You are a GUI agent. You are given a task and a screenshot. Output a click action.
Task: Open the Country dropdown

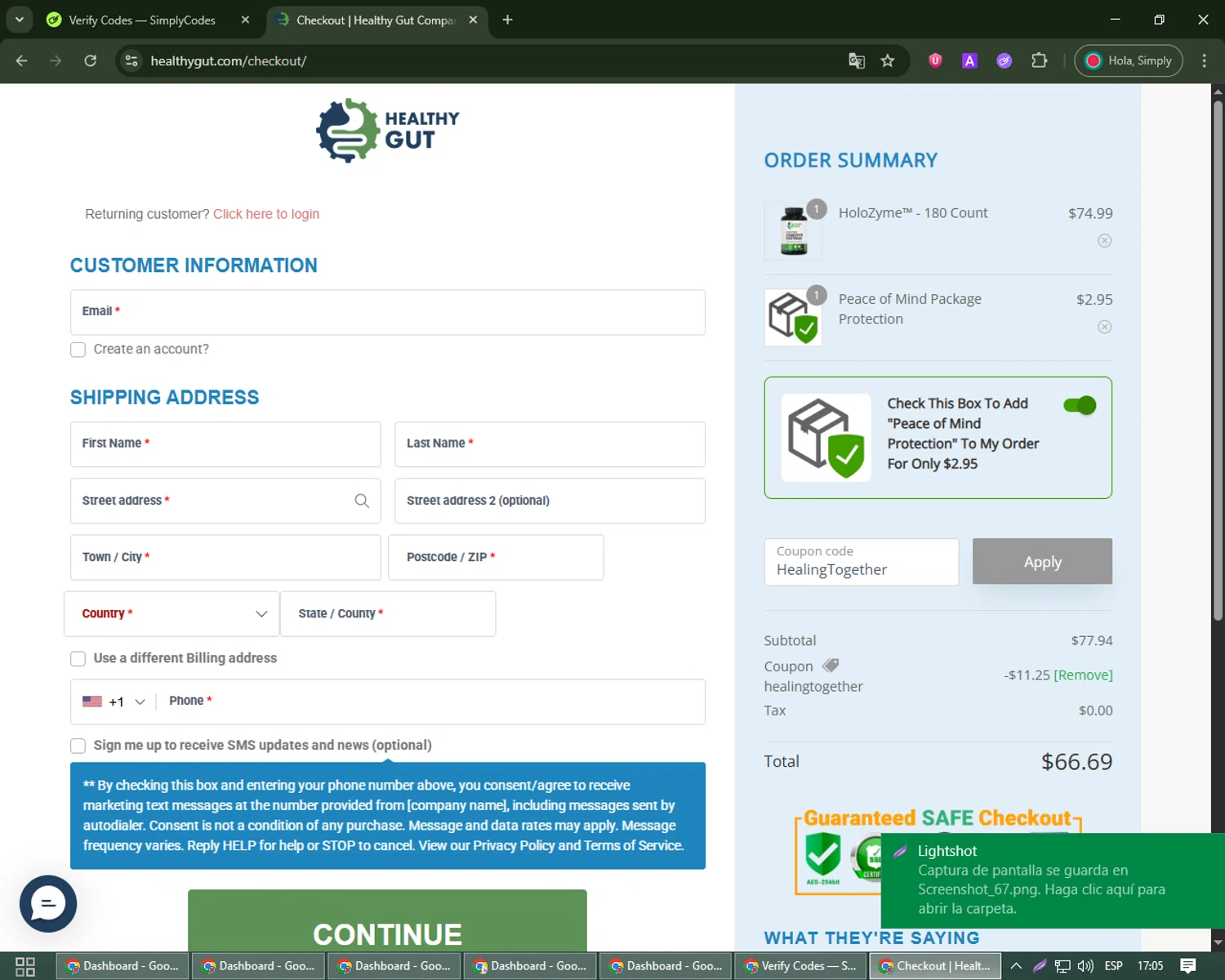(171, 614)
